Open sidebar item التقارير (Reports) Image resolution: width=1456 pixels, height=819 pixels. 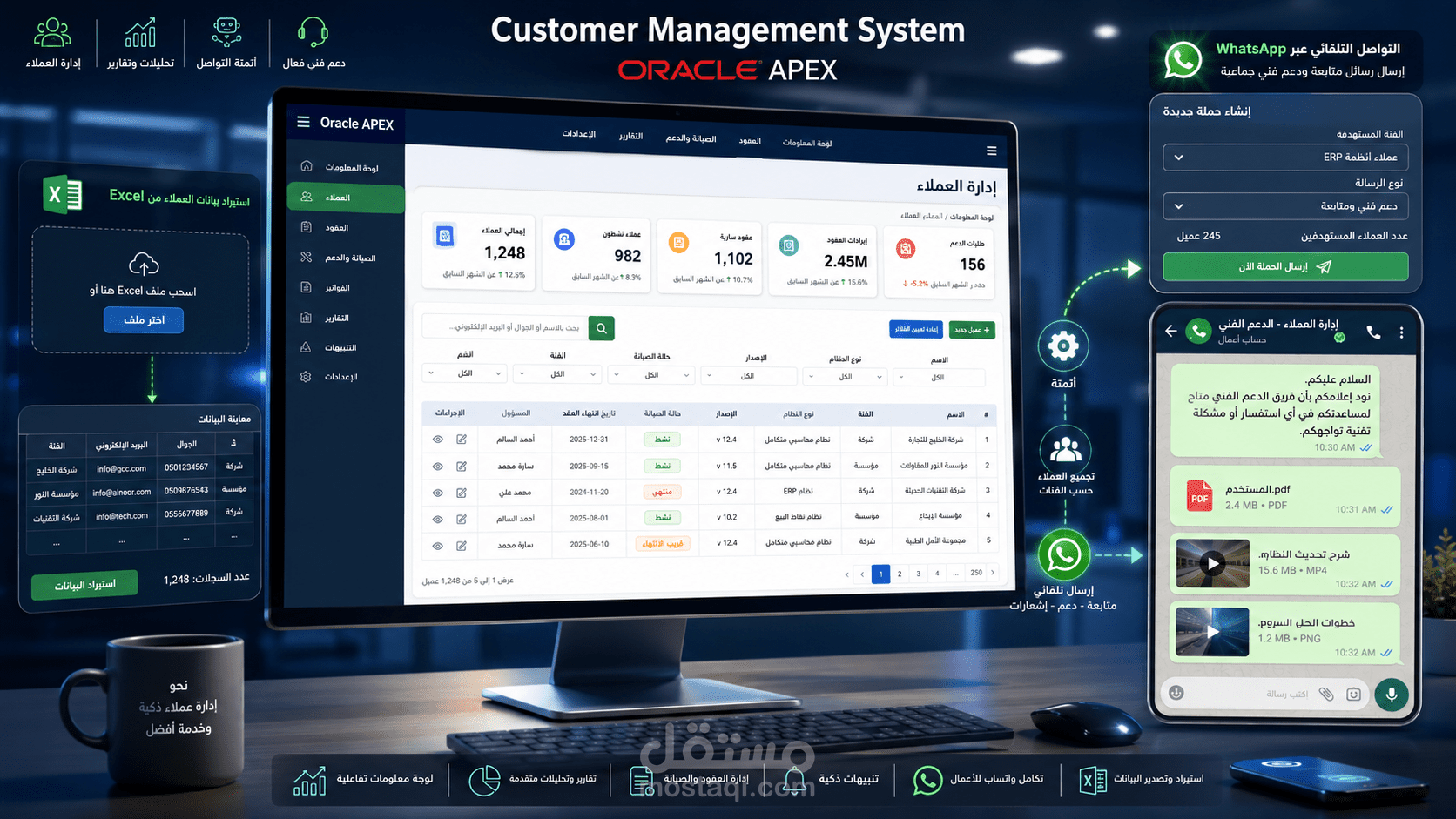tap(345, 318)
